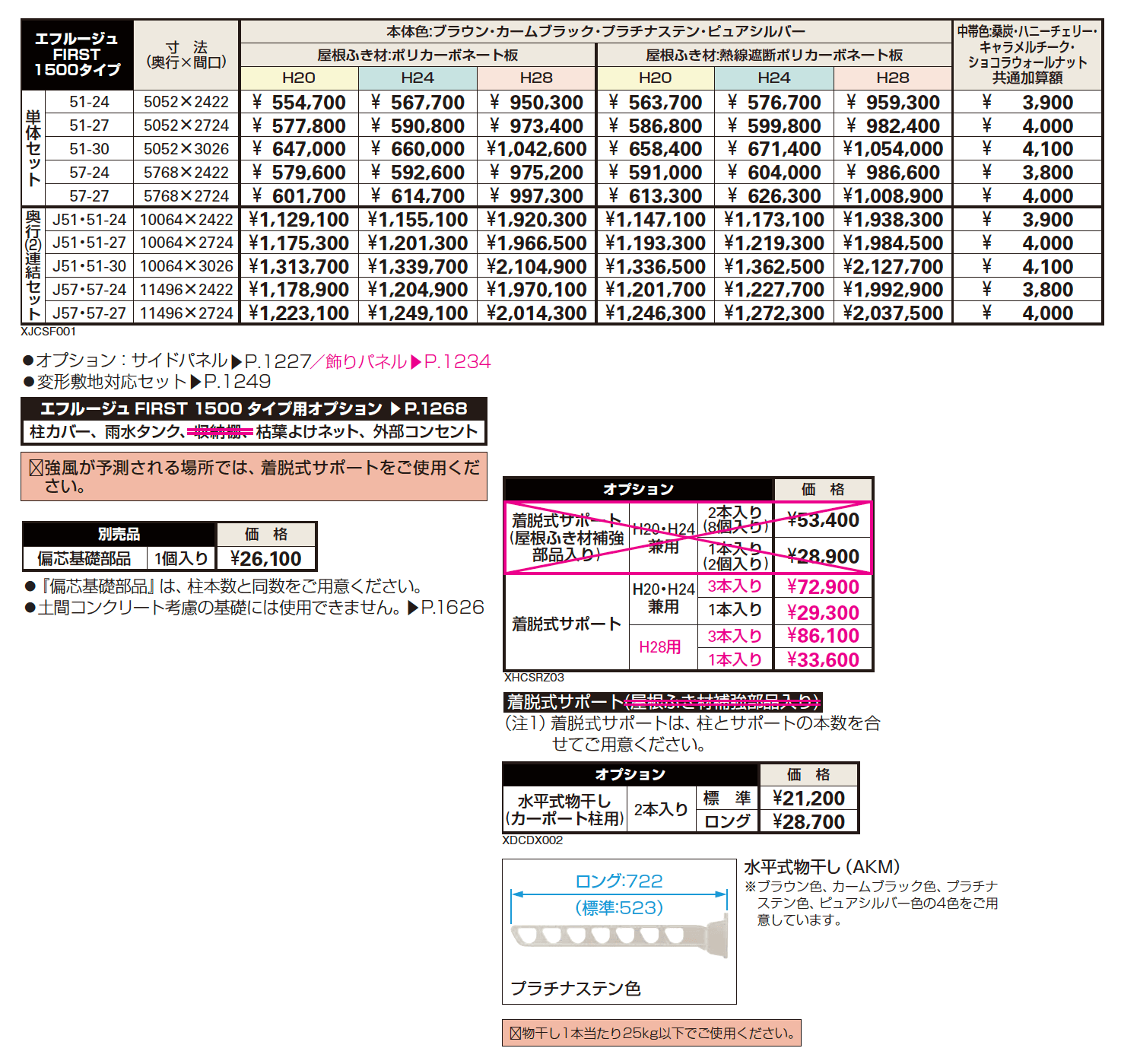Select the ¥21,200 standard hanger price
Screen dimensions: 1121x1064
[x=808, y=799]
